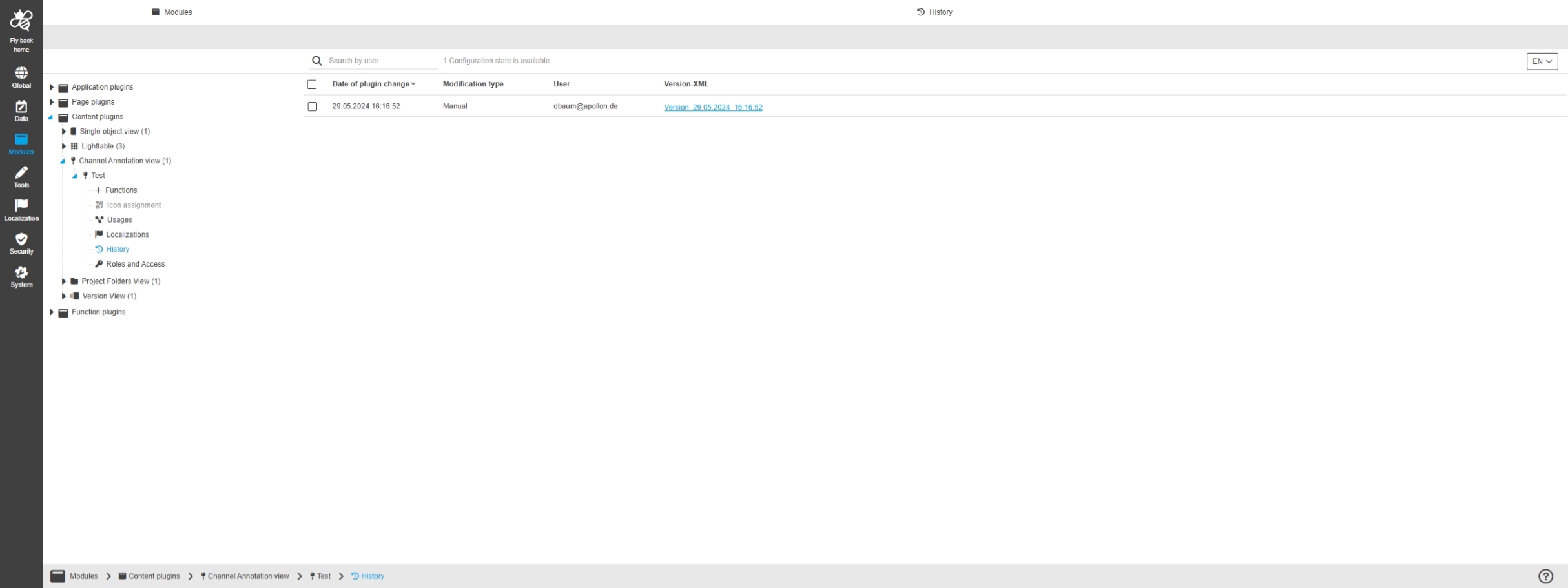Open the Global section globe icon
Image resolution: width=1568 pixels, height=588 pixels.
click(21, 72)
